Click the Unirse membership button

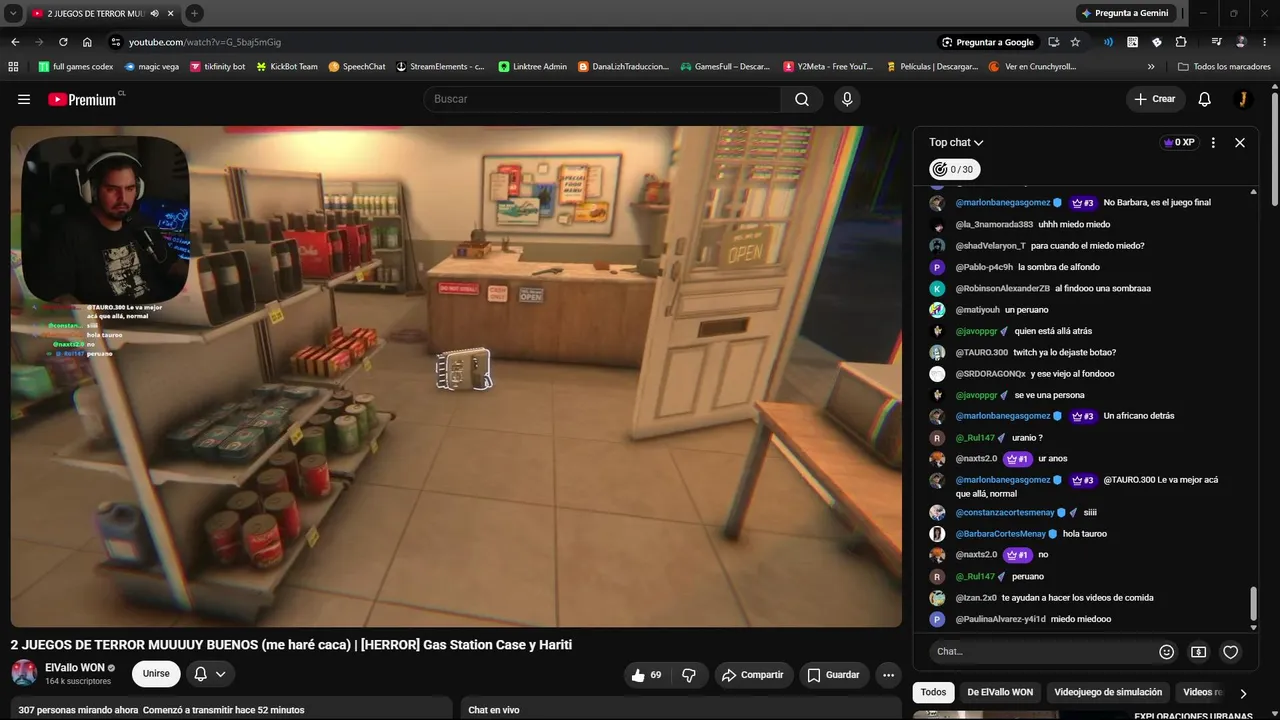156,674
